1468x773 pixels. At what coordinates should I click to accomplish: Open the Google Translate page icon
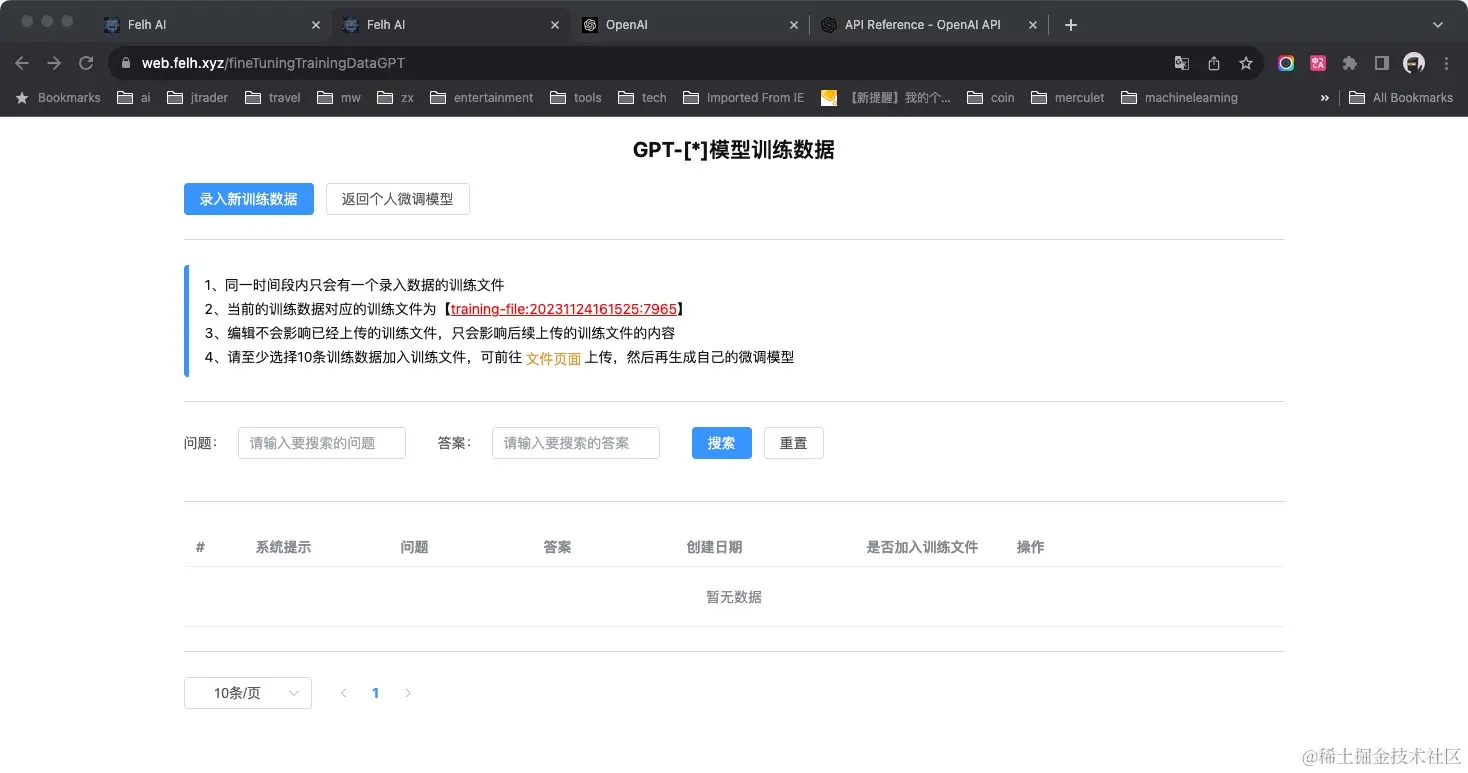pos(1181,62)
